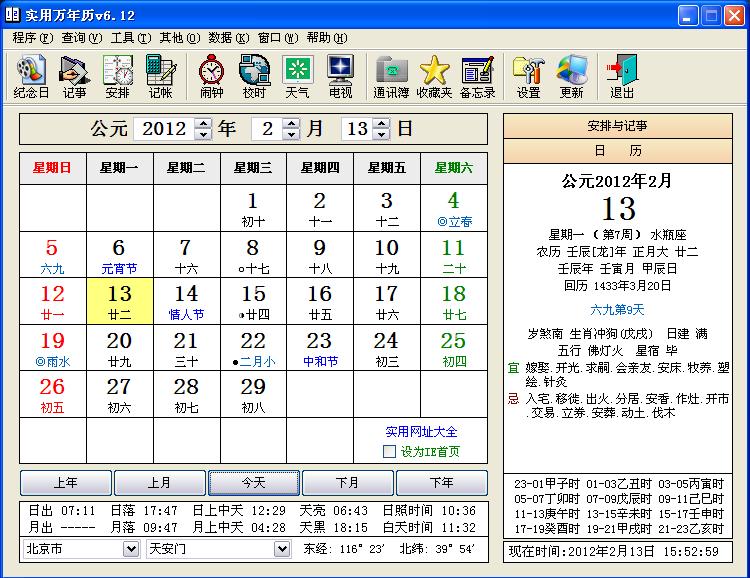750x578 pixels.
Task: Go to previous month with 上月
Action: pyautogui.click(x=159, y=482)
